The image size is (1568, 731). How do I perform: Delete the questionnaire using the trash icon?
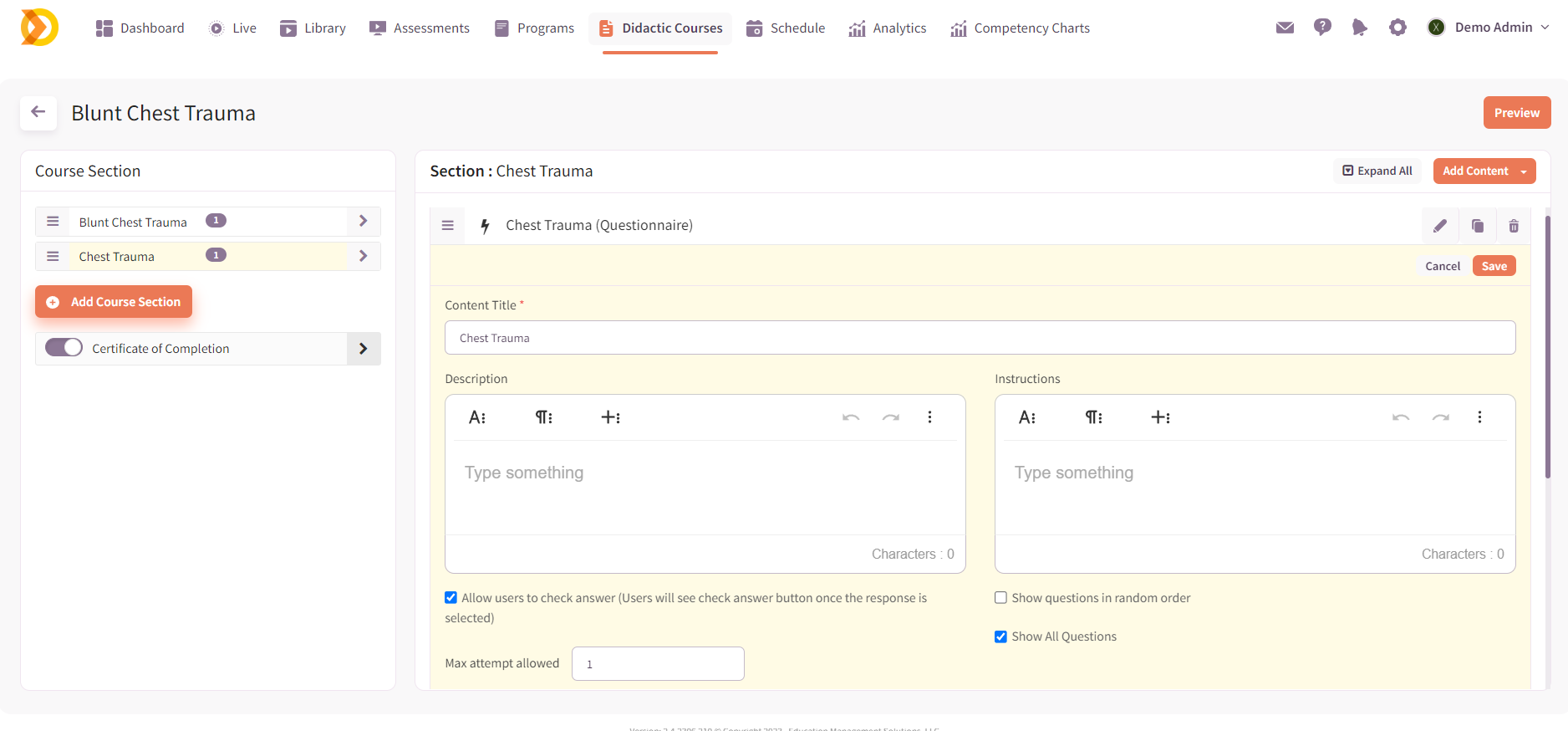[x=1513, y=226]
